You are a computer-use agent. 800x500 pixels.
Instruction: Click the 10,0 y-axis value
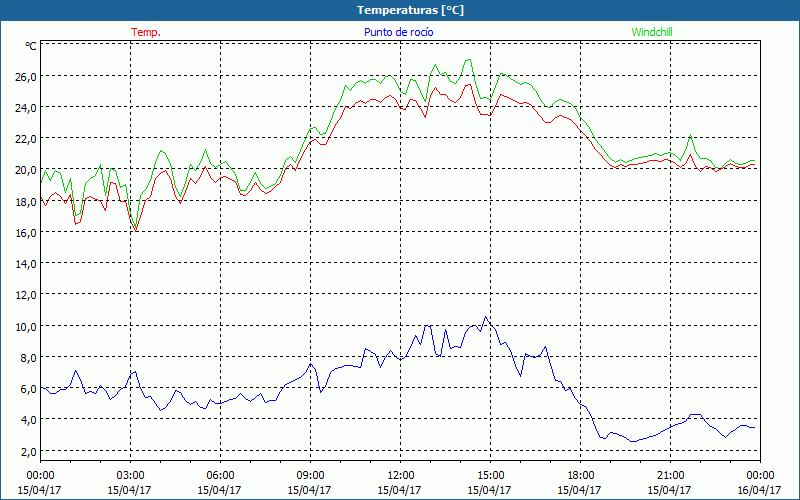tap(26, 327)
